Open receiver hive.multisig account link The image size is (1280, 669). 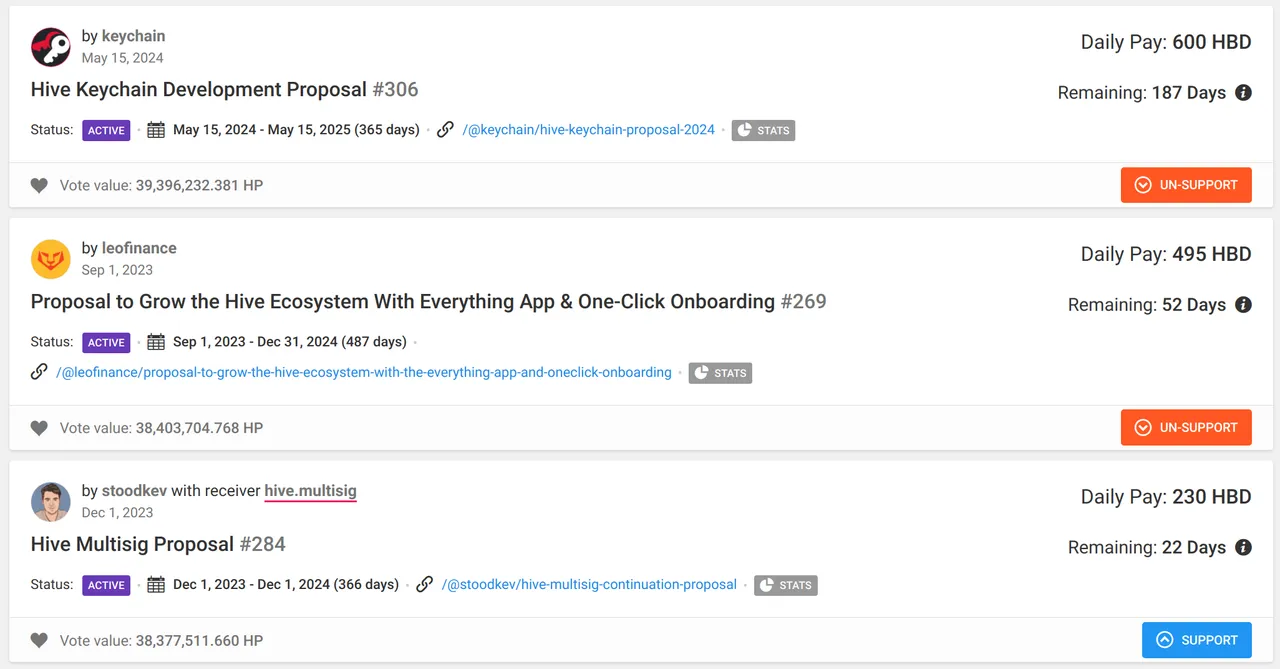coord(310,491)
